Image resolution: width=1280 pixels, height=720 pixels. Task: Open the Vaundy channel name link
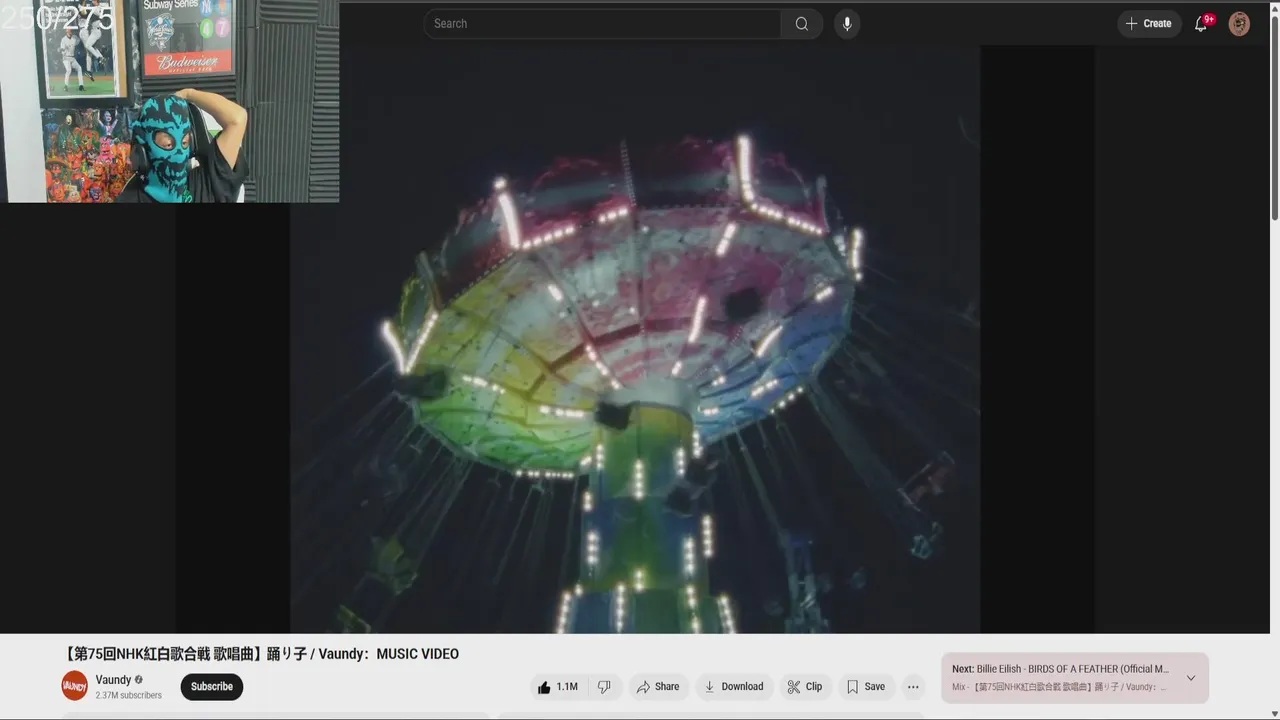[113, 680]
